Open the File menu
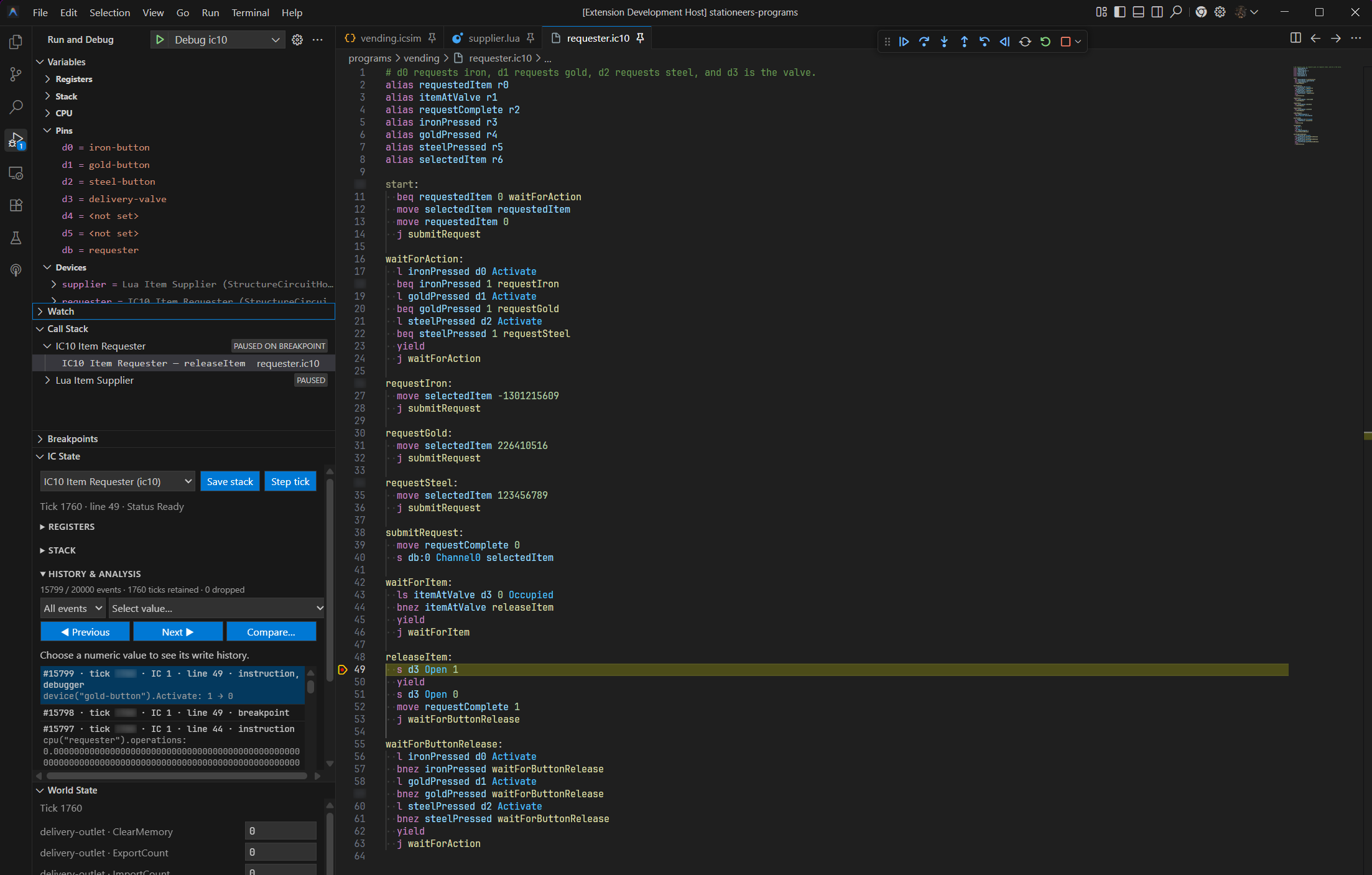This screenshot has width=1372, height=875. [x=40, y=12]
